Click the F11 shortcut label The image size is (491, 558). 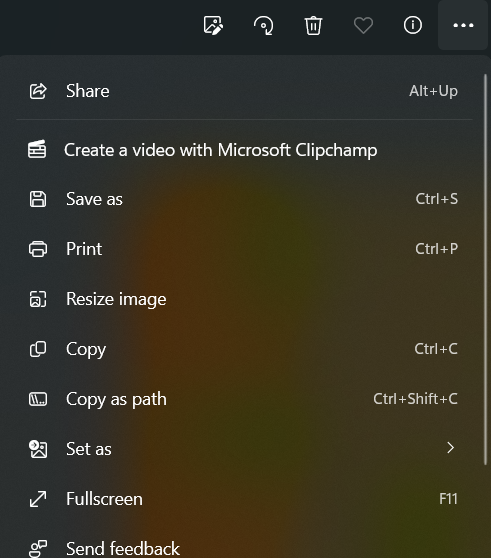[x=448, y=499]
